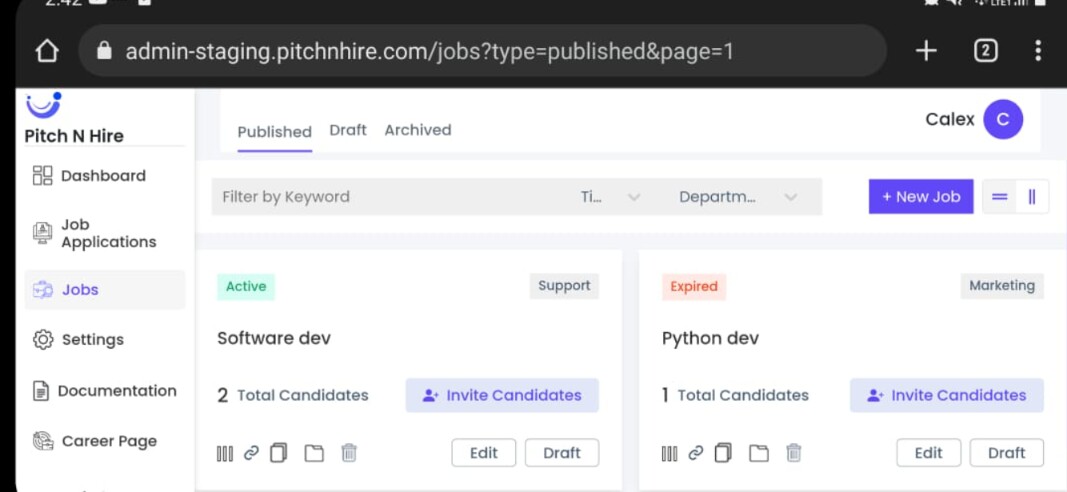Switch to list view layout
The image size is (1067, 492).
coord(999,197)
